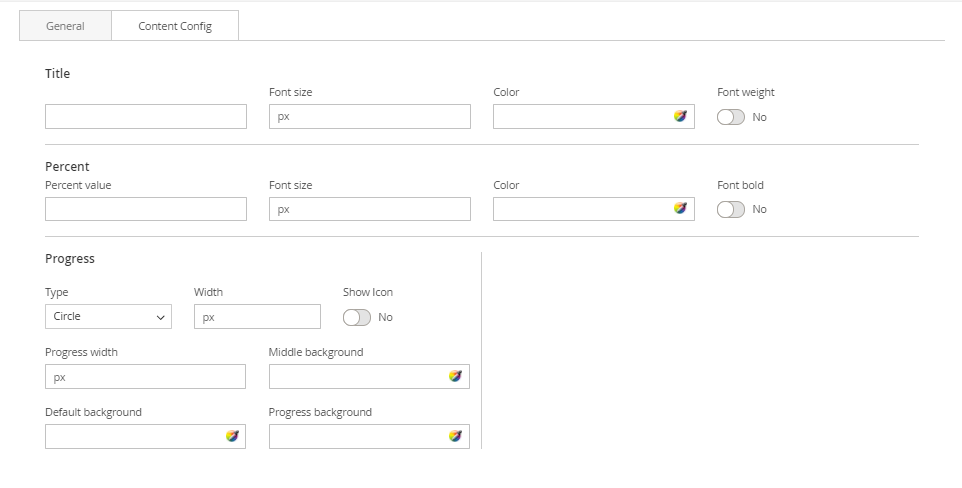
Task: Open color picker icon for Percent color
Action: (680, 209)
